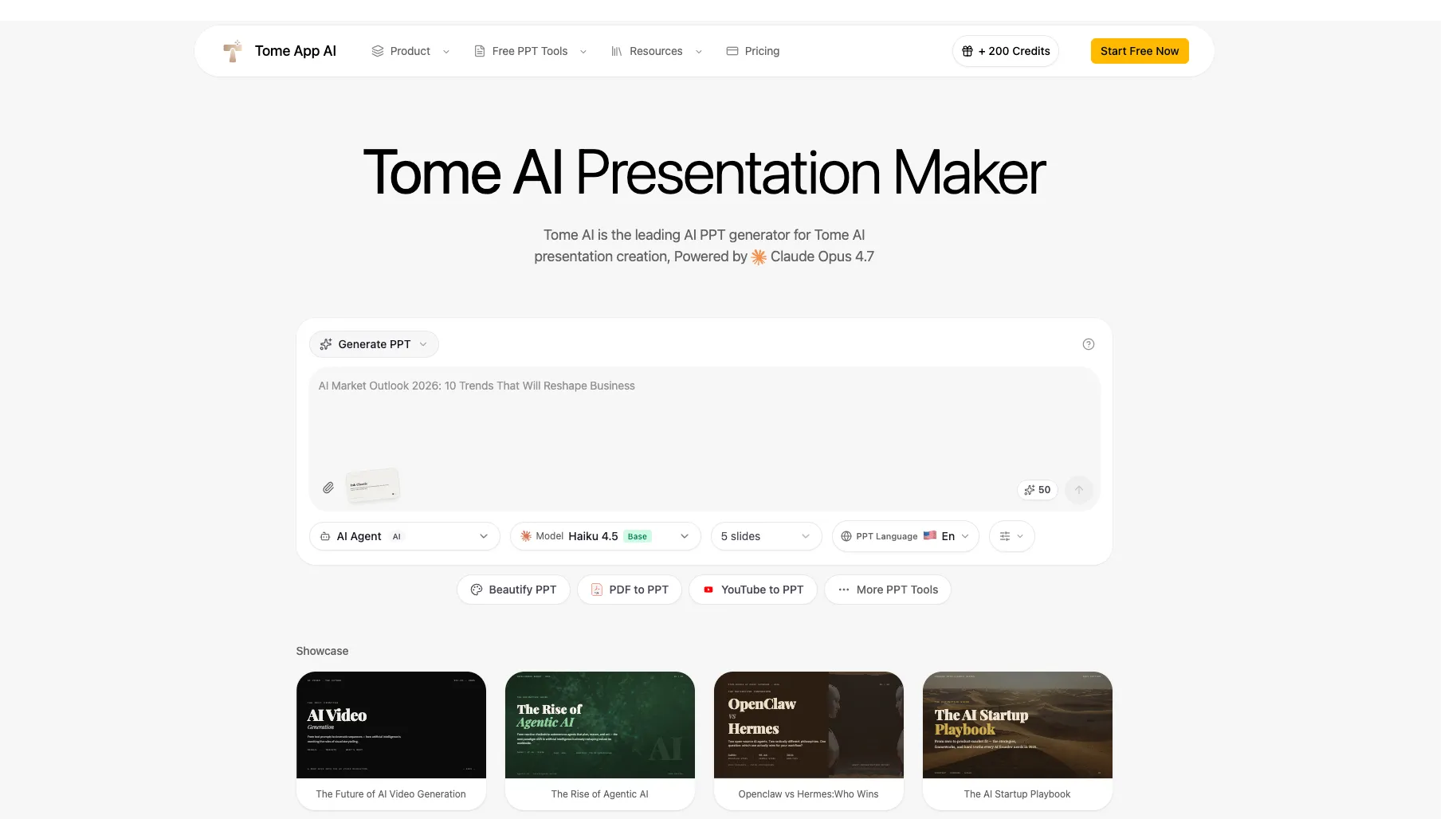Click 'The AI Startup Playbook' caption text
1456x819 pixels.
pyautogui.click(x=1018, y=794)
